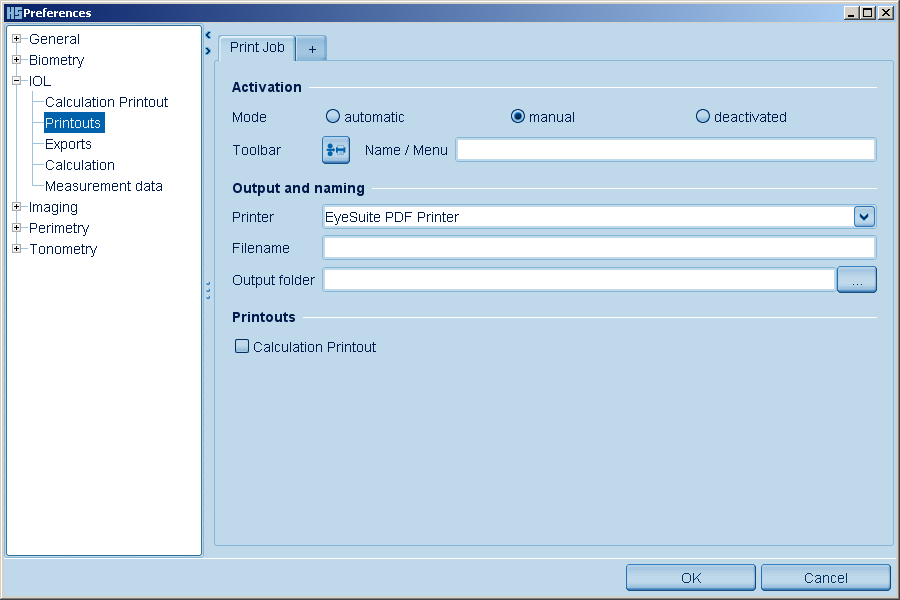Select the deactivated mode radio button
The width and height of the screenshot is (900, 600).
pyautogui.click(x=703, y=117)
